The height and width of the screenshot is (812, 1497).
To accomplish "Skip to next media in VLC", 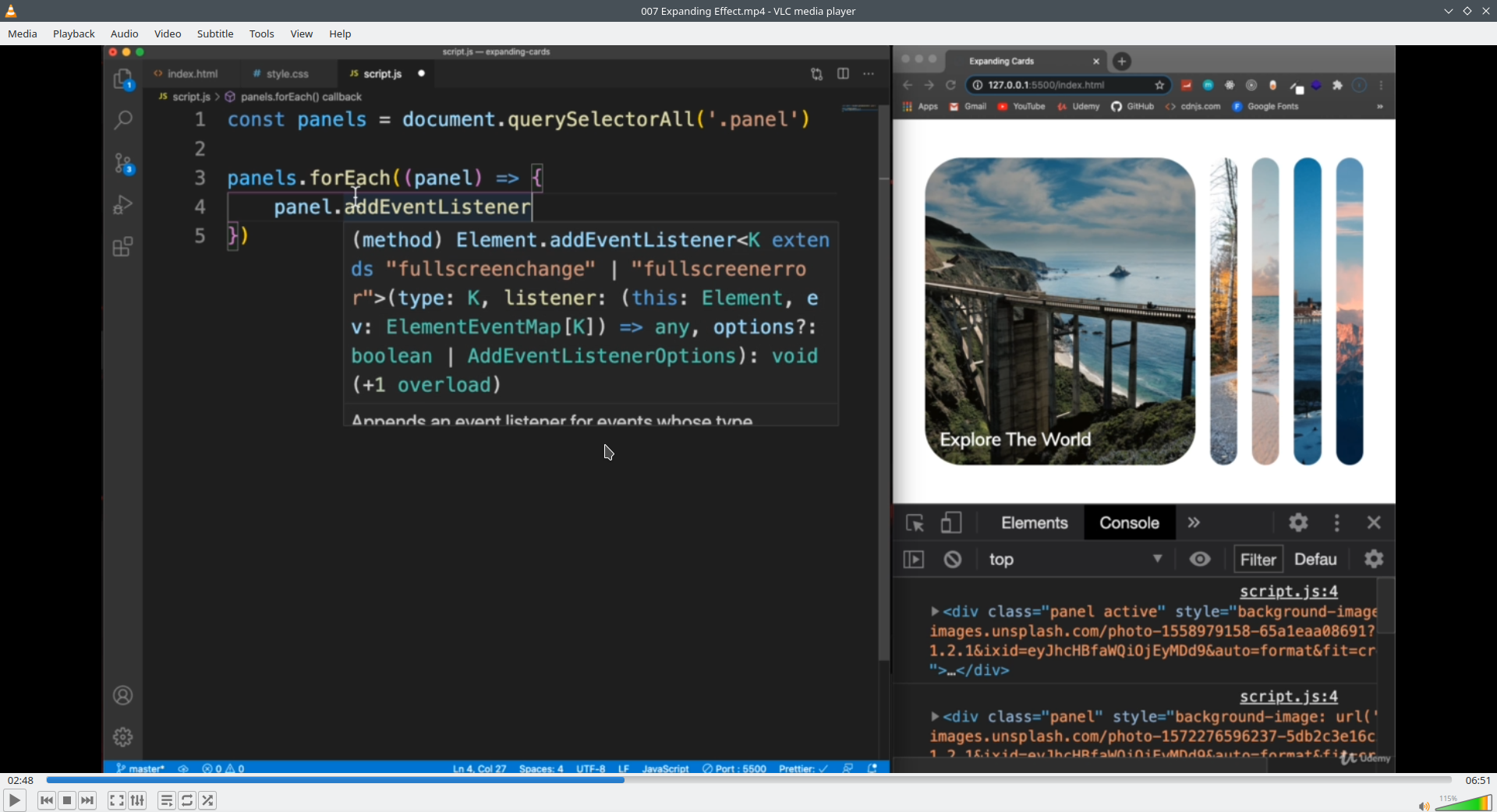I will coord(87,800).
